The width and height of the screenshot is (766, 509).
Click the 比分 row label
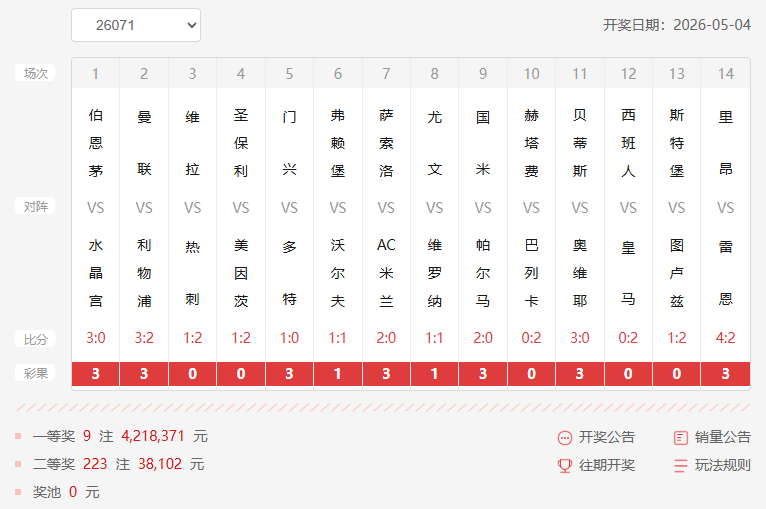36,339
